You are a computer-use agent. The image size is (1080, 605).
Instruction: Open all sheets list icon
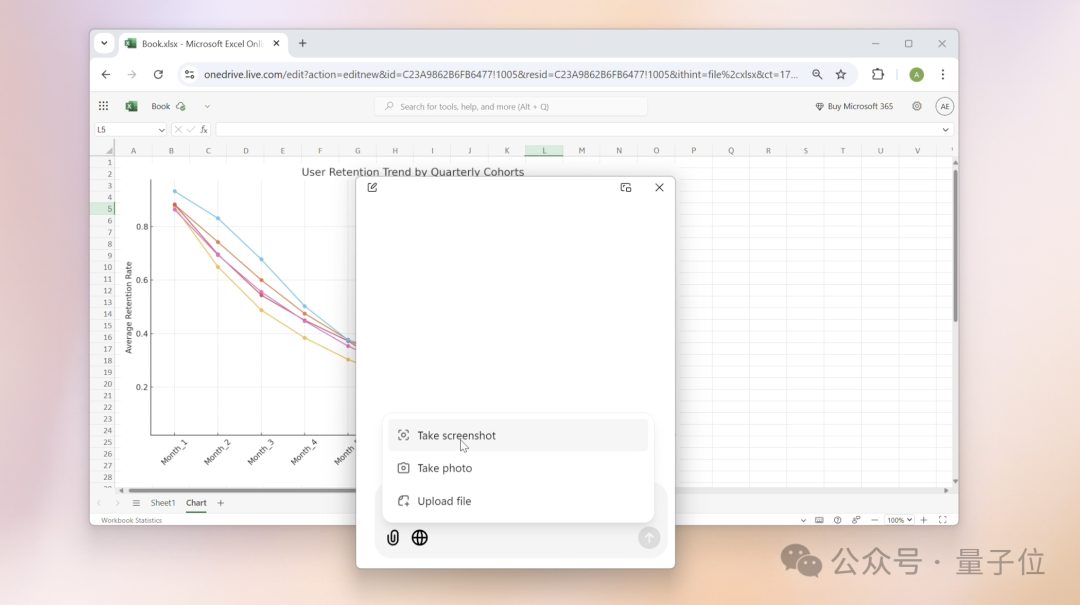pos(136,503)
